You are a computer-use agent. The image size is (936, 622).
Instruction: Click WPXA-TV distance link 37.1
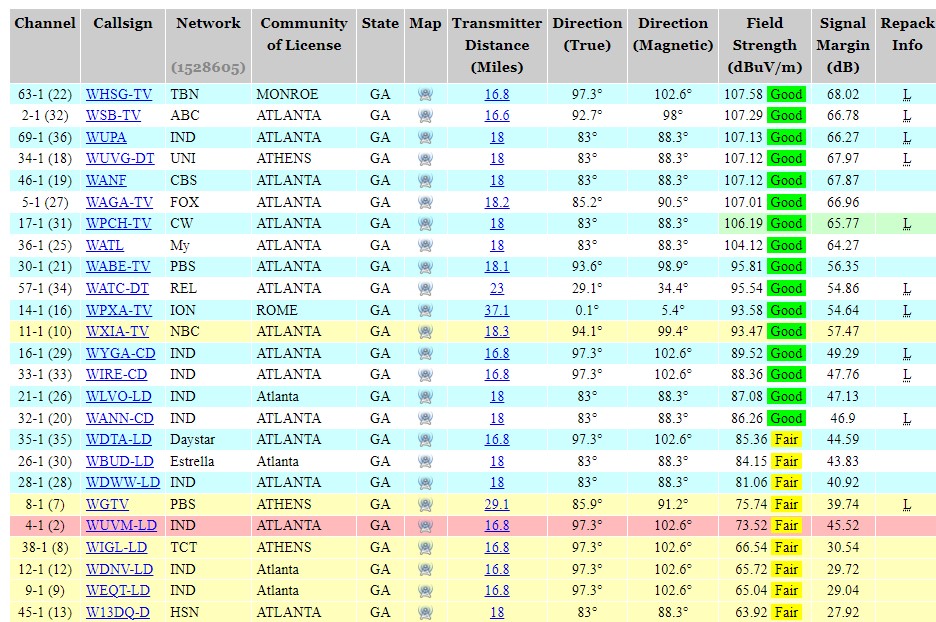(x=497, y=310)
